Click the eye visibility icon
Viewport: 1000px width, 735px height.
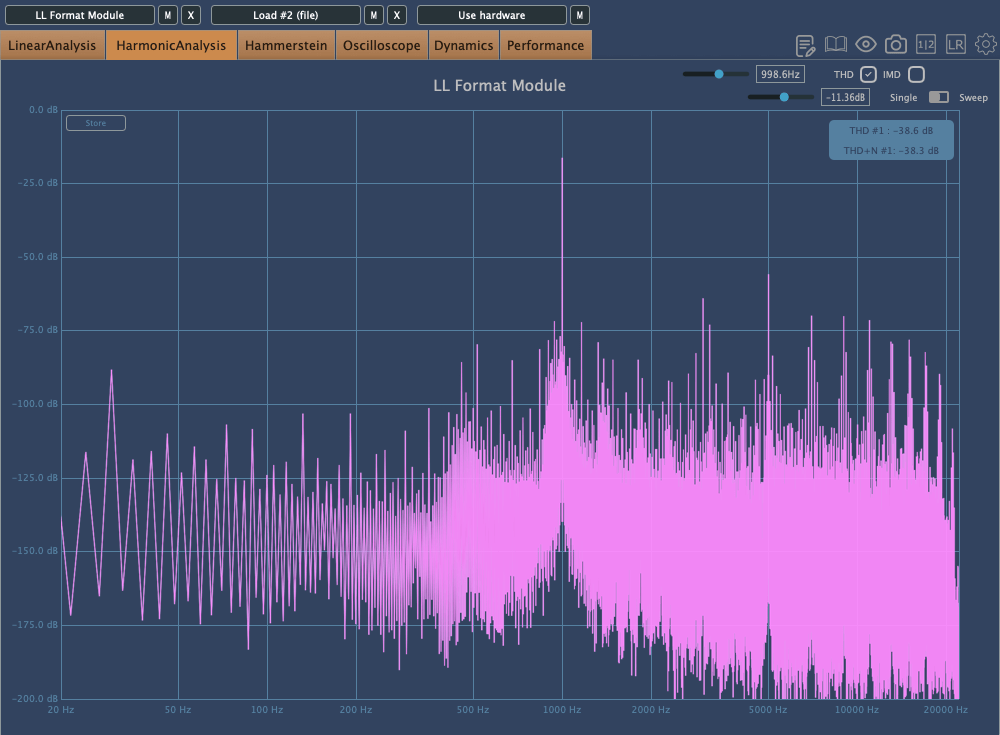point(866,45)
